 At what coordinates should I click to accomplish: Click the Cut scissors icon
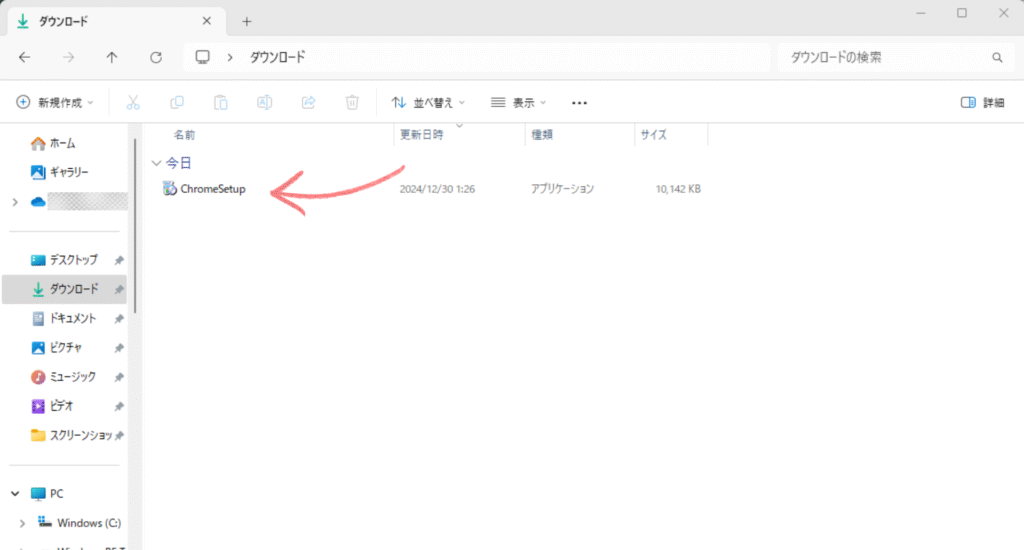tap(133, 103)
